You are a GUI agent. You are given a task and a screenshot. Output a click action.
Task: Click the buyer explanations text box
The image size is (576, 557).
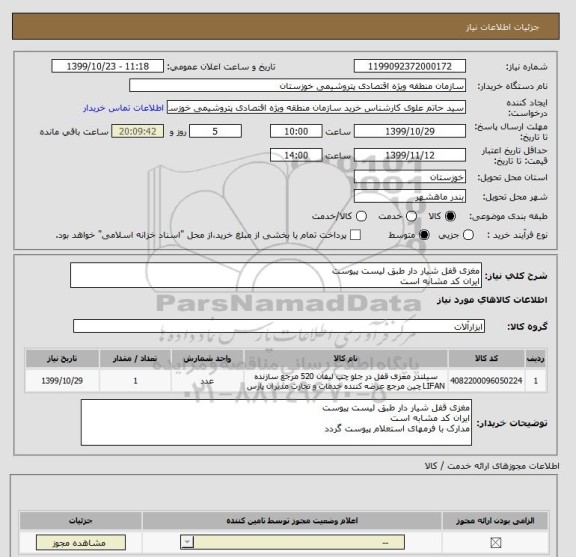(276, 423)
